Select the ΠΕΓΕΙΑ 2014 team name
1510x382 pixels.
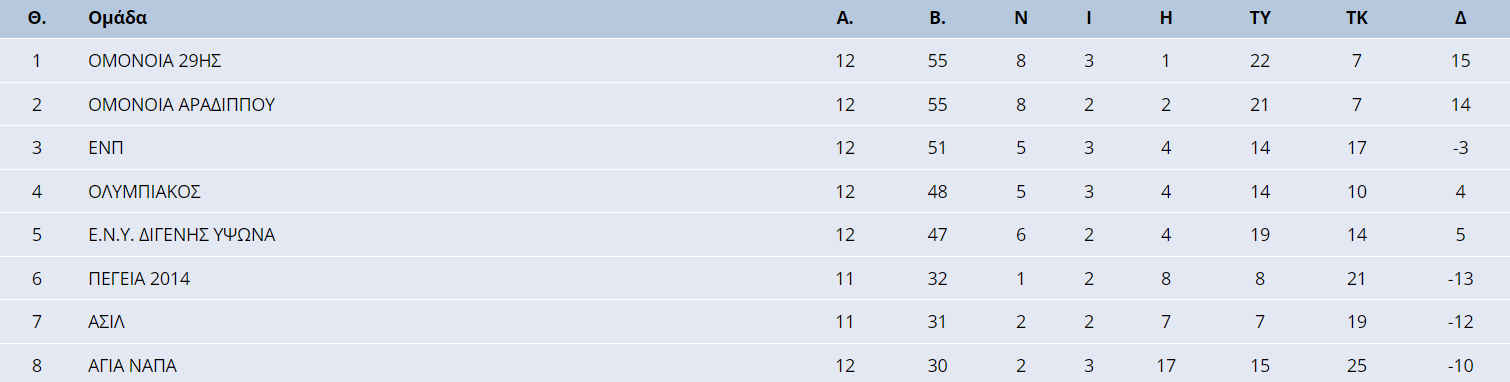(x=139, y=279)
